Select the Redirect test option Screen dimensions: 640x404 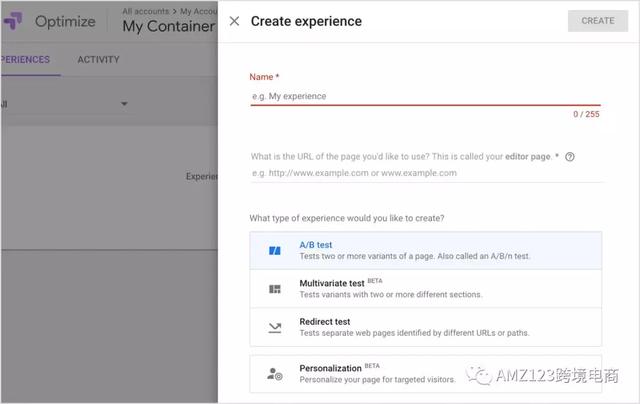(x=425, y=327)
